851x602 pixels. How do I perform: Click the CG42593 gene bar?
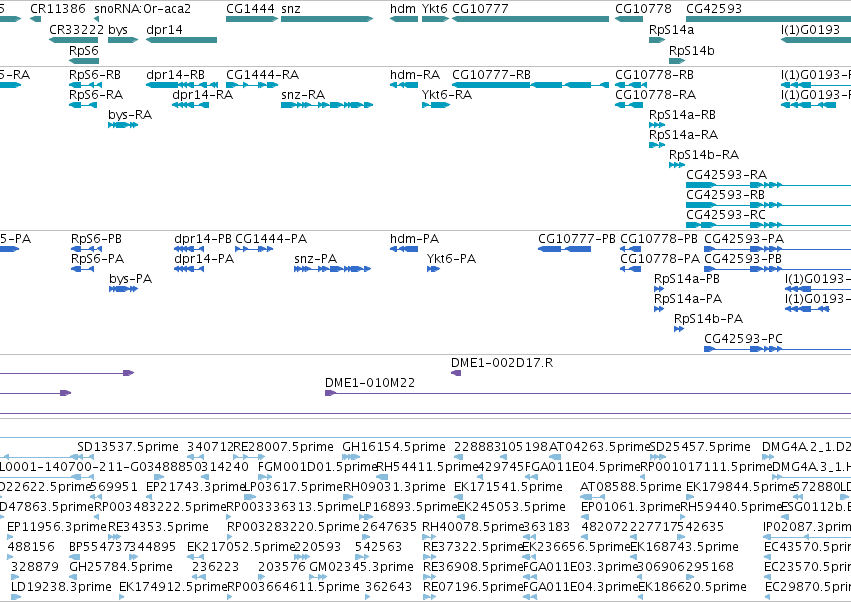769,19
